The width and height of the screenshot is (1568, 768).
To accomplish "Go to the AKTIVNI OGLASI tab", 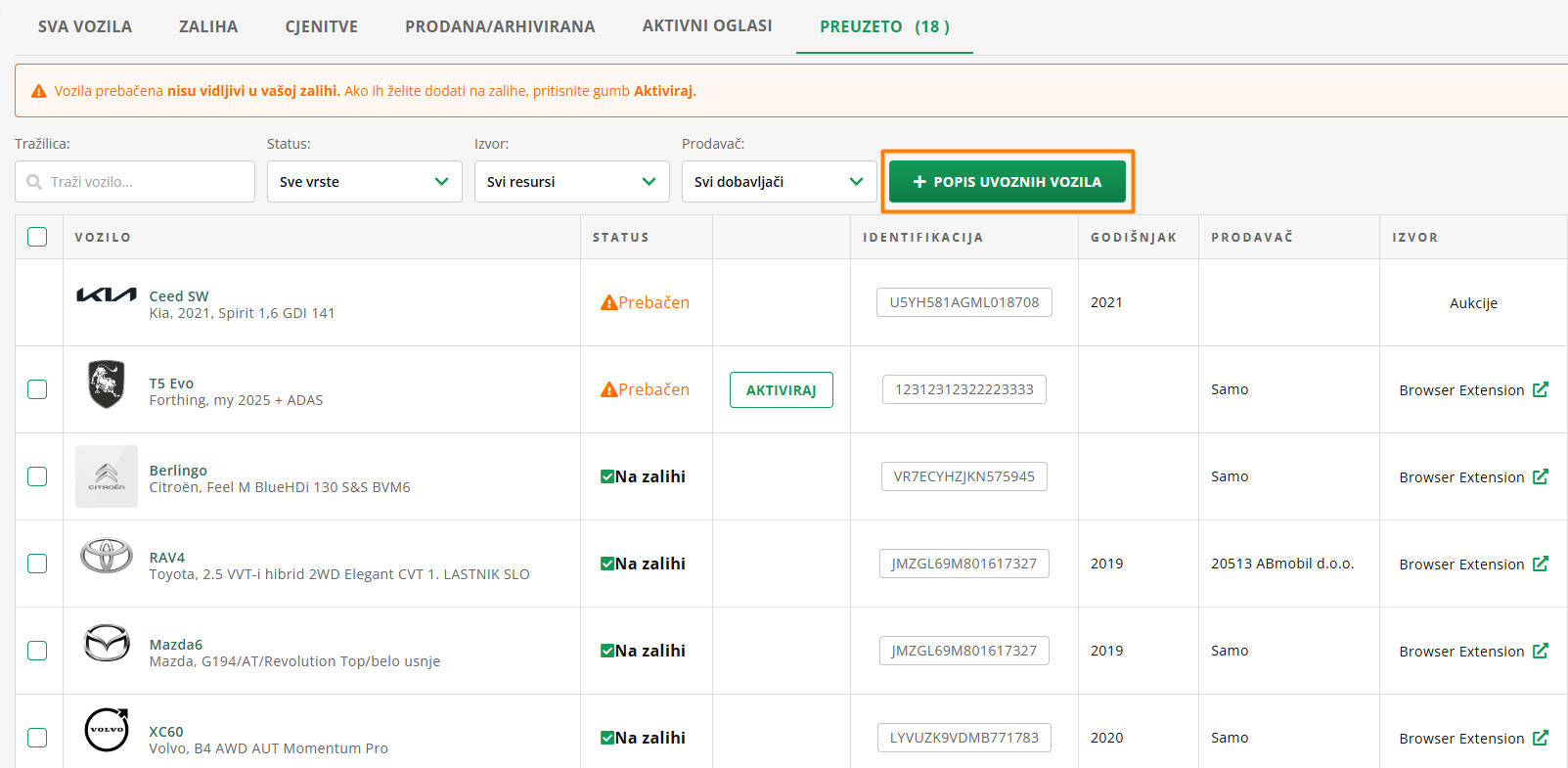I will [707, 25].
